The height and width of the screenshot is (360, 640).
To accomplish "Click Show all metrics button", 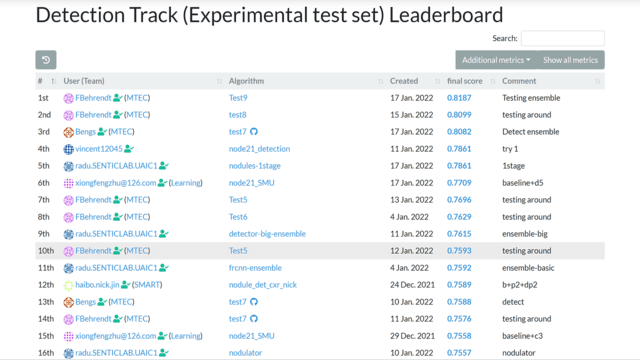I will (x=571, y=60).
